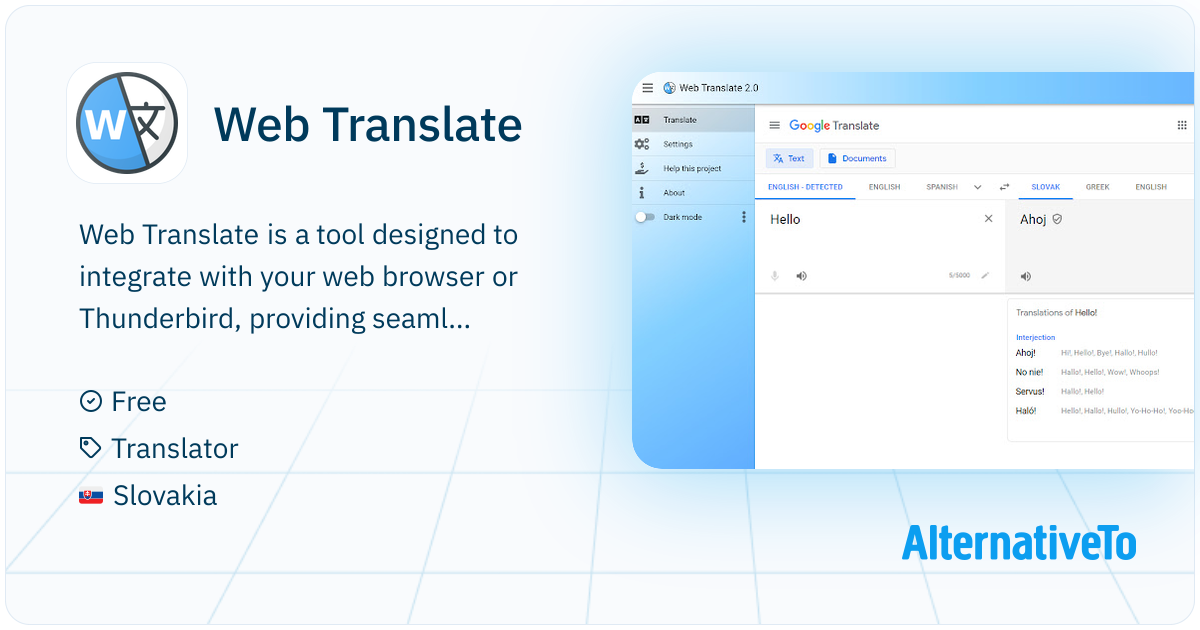The height and width of the screenshot is (630, 1200).
Task: Open Help this project in sidebar
Action: point(694,168)
